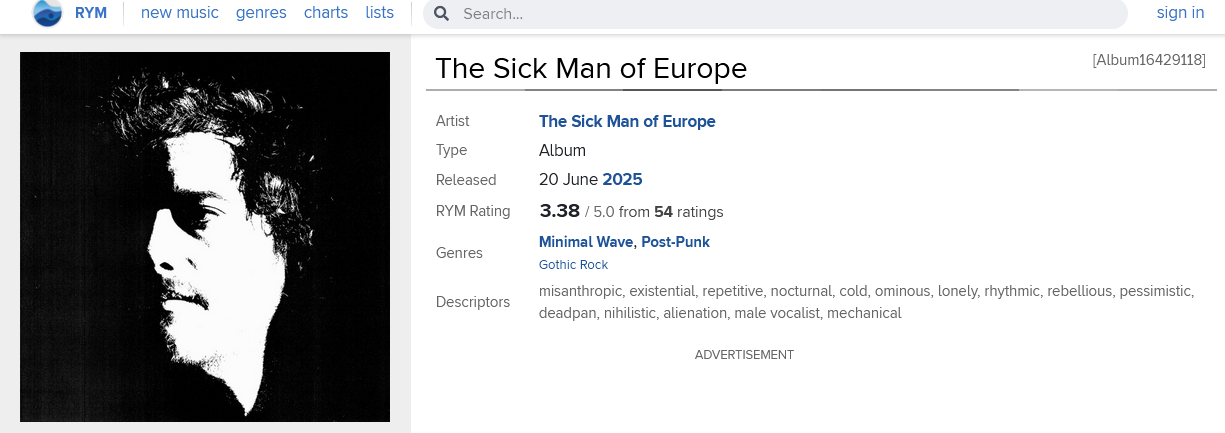Click the 54 ratings count
Viewport: 1225px width, 433px height.
pyautogui.click(x=663, y=212)
